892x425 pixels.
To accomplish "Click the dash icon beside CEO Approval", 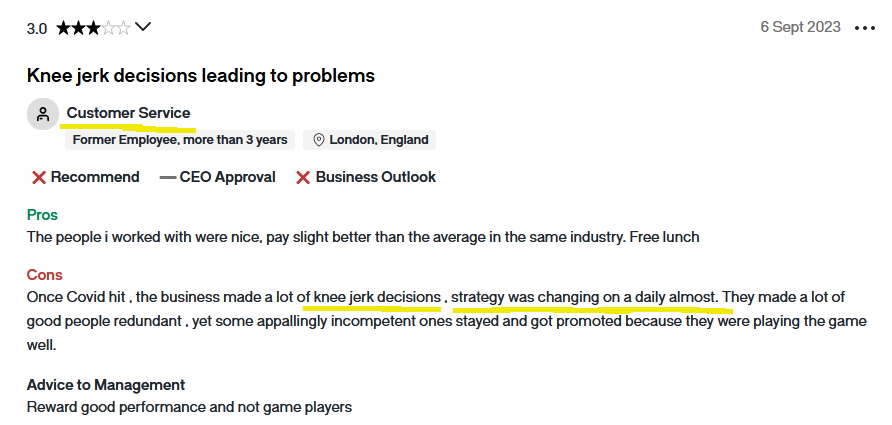I will tap(167, 177).
